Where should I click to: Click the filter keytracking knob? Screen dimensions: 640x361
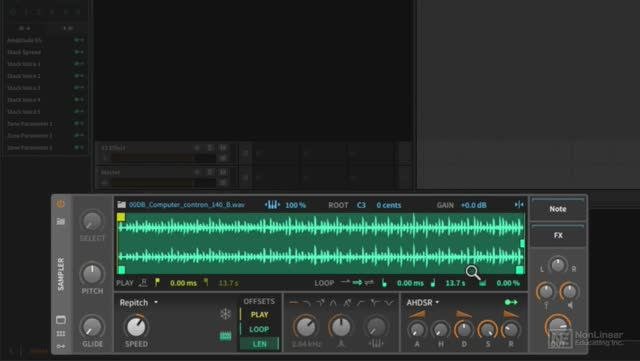pos(376,327)
